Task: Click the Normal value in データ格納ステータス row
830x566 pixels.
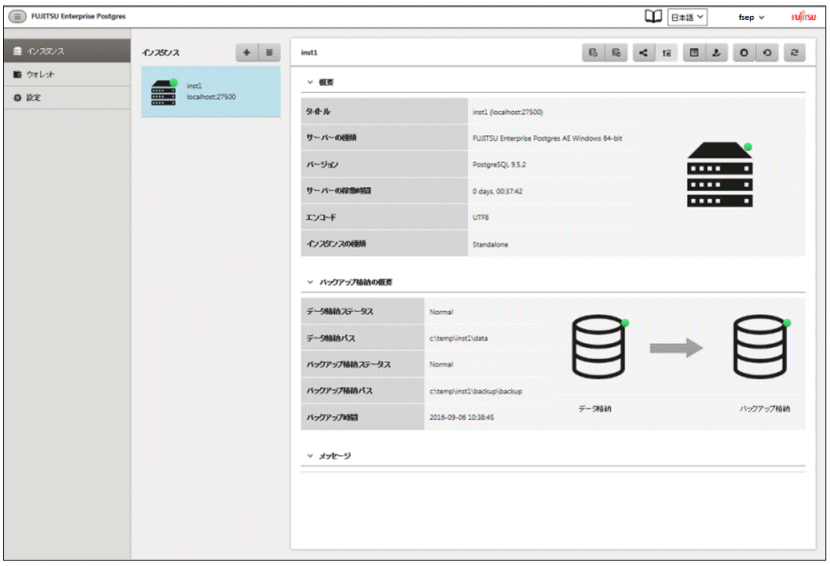Action: pyautogui.click(x=441, y=312)
